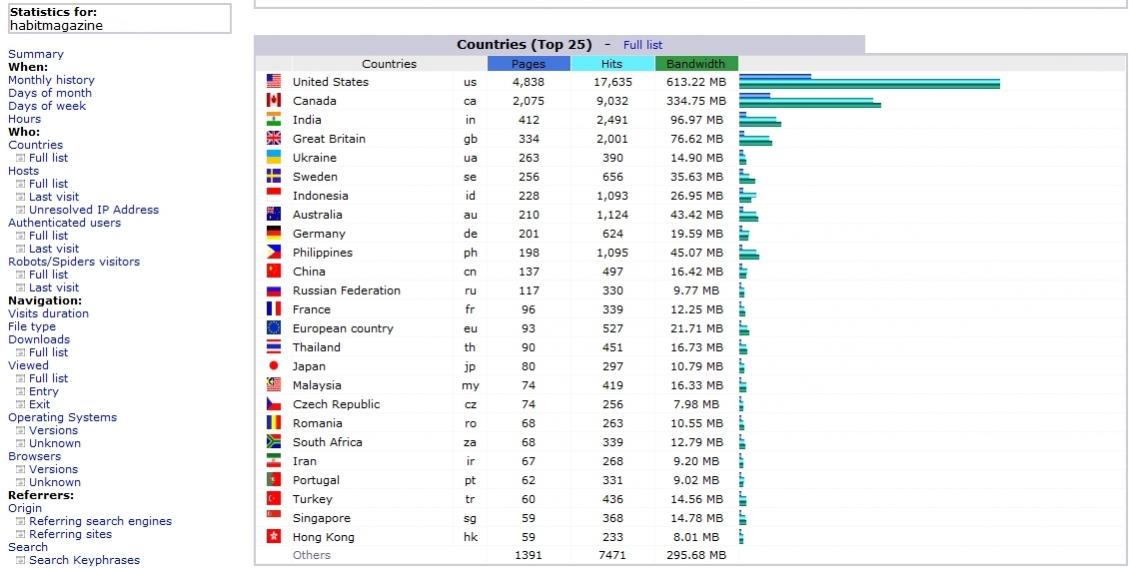The width and height of the screenshot is (1129, 568).
Task: Click the Romania flag icon
Action: coord(274,423)
